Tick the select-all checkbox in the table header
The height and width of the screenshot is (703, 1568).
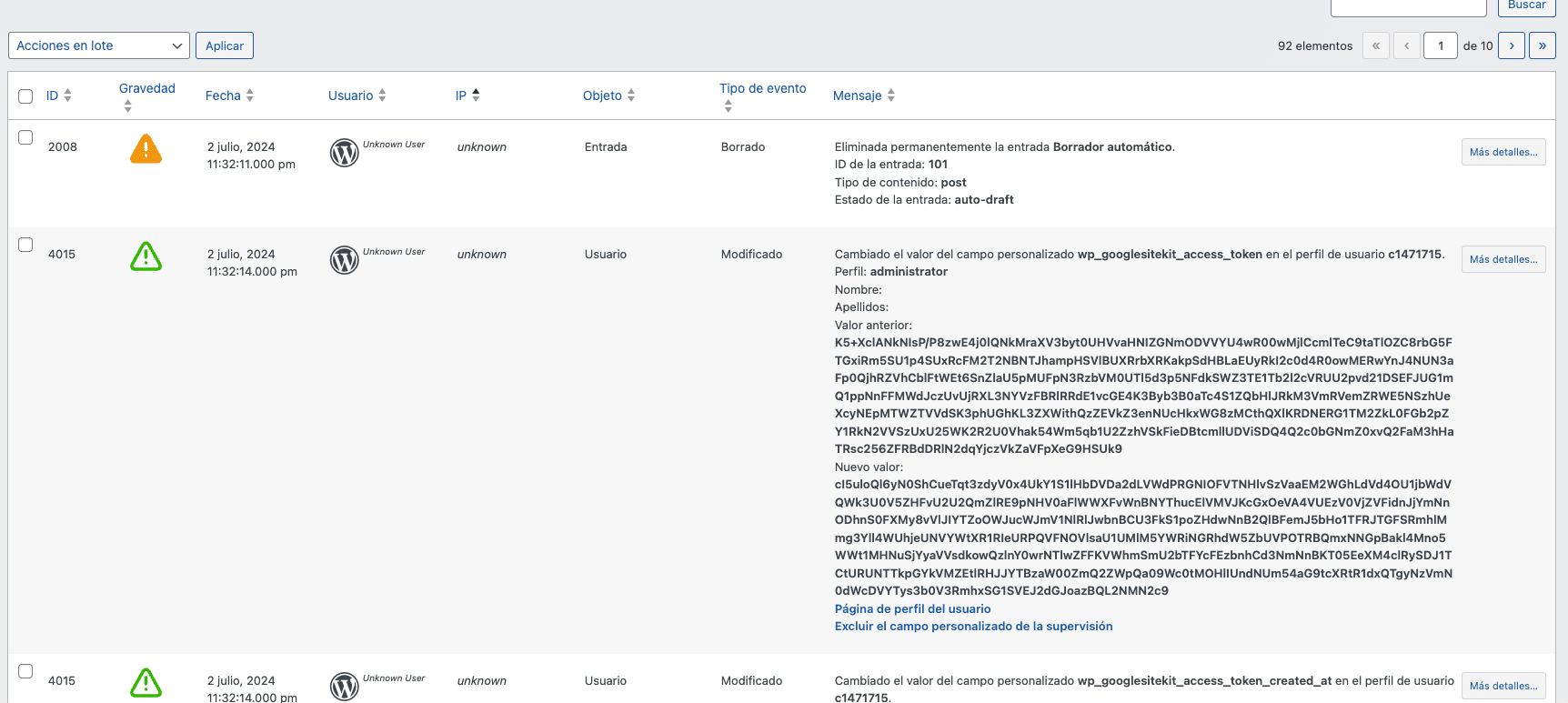coord(25,96)
